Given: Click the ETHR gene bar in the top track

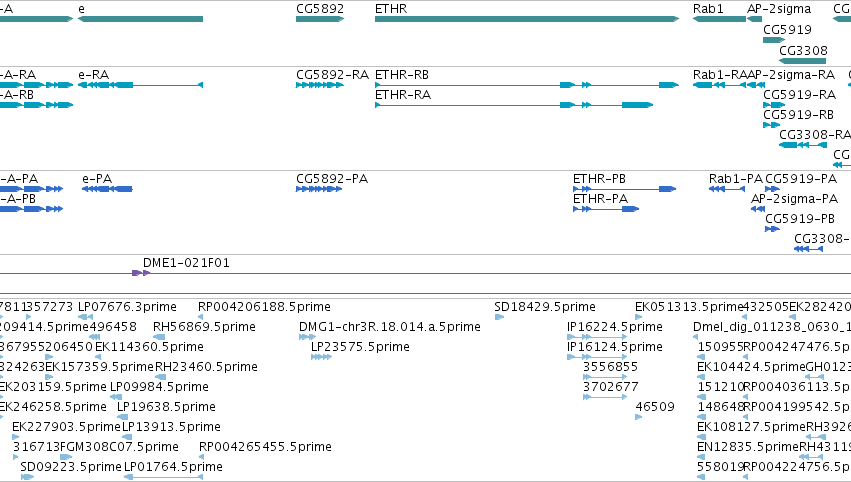Looking at the screenshot, I should (525, 19).
